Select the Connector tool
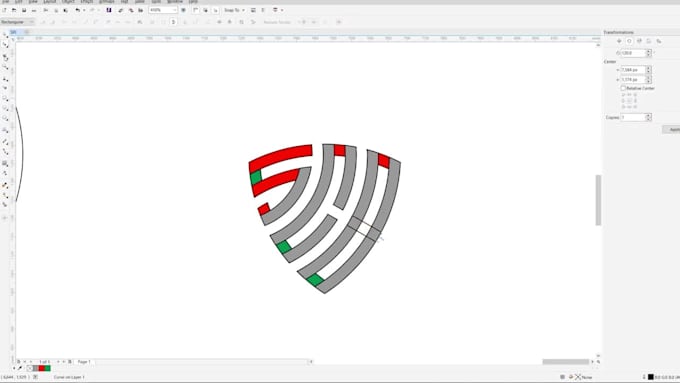Screen dimensions: 680x383 click(5, 152)
